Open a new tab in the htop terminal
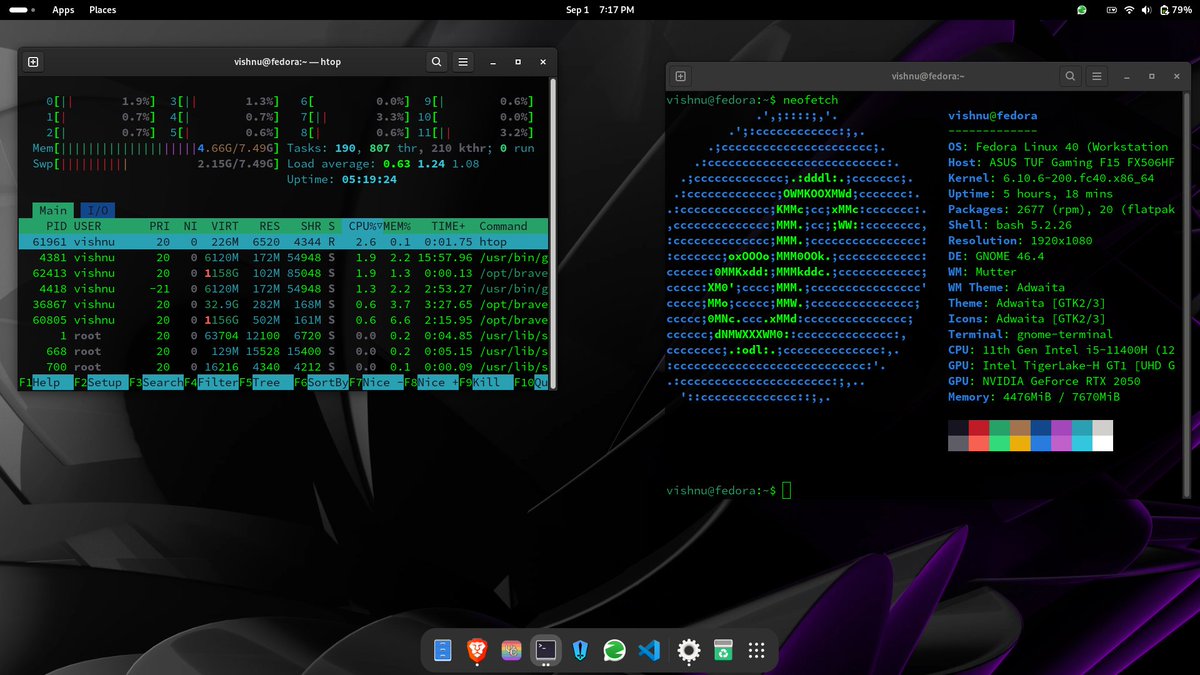This screenshot has width=1200, height=675. tap(33, 62)
